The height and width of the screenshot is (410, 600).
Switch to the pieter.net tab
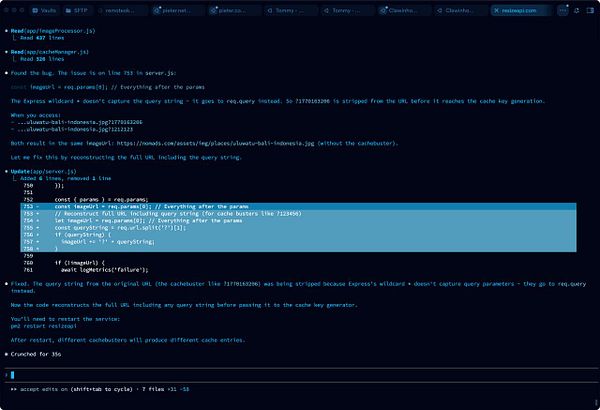pos(176,10)
